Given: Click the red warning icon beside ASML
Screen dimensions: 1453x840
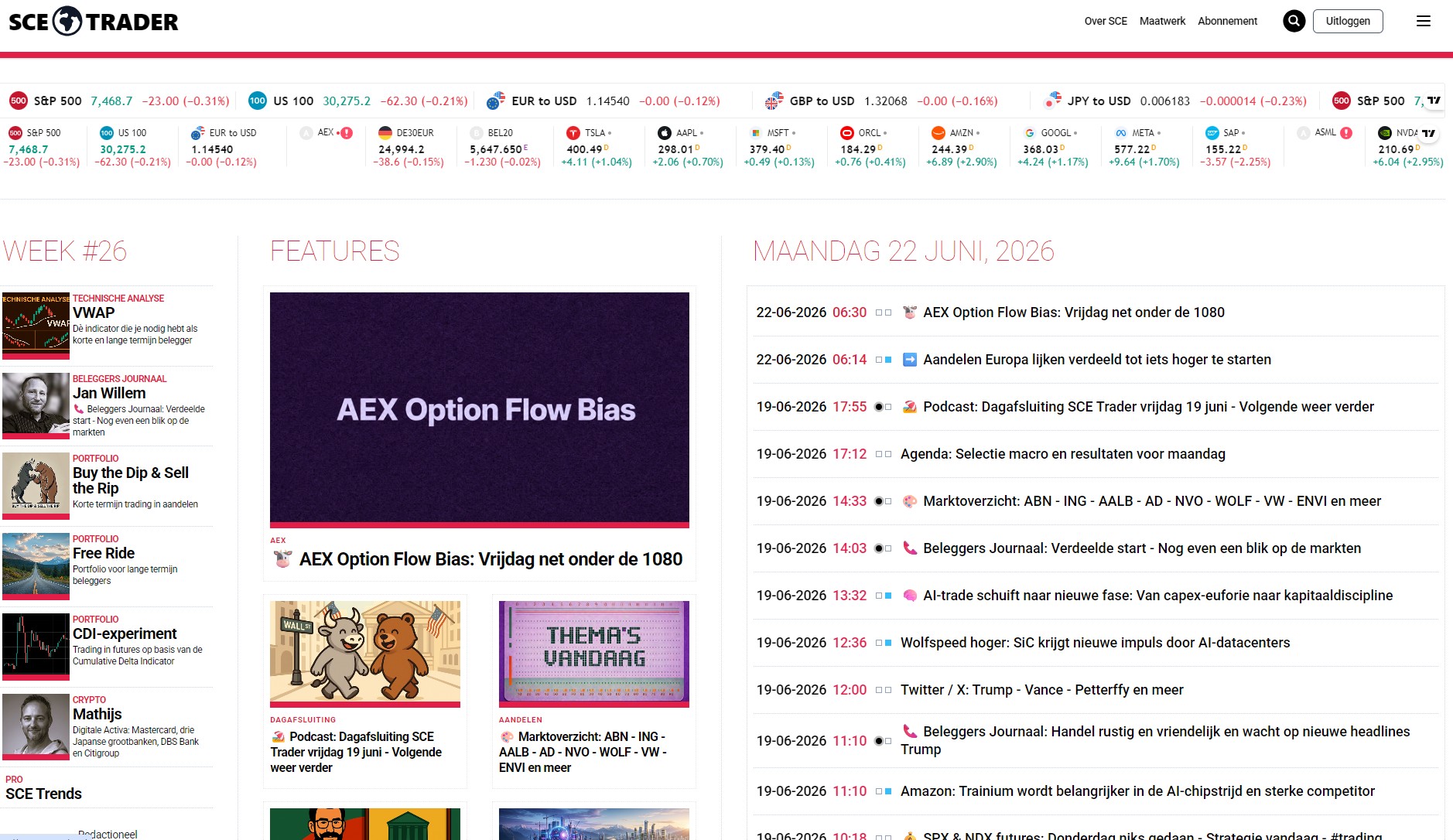Looking at the screenshot, I should pyautogui.click(x=1346, y=133).
